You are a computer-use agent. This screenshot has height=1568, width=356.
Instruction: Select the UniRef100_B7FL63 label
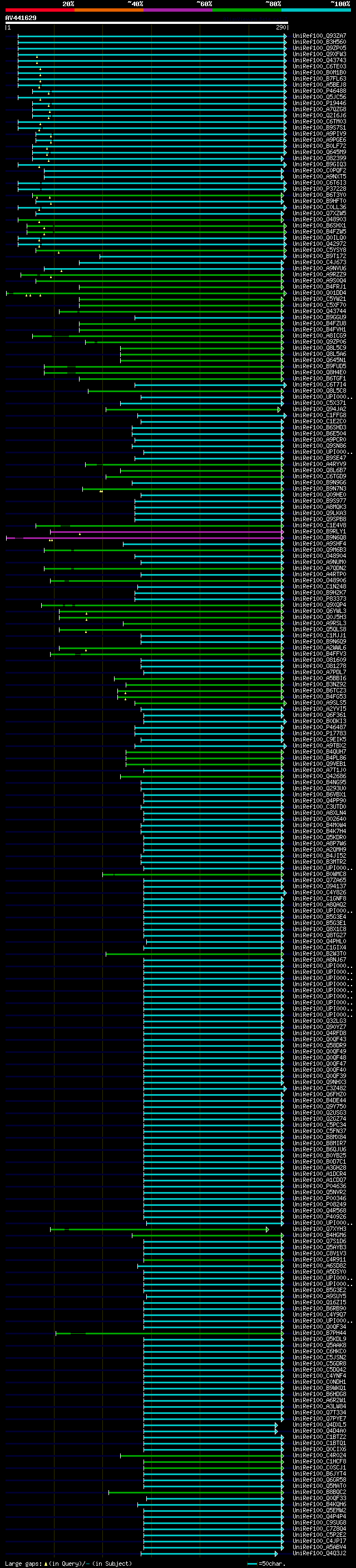(319, 78)
